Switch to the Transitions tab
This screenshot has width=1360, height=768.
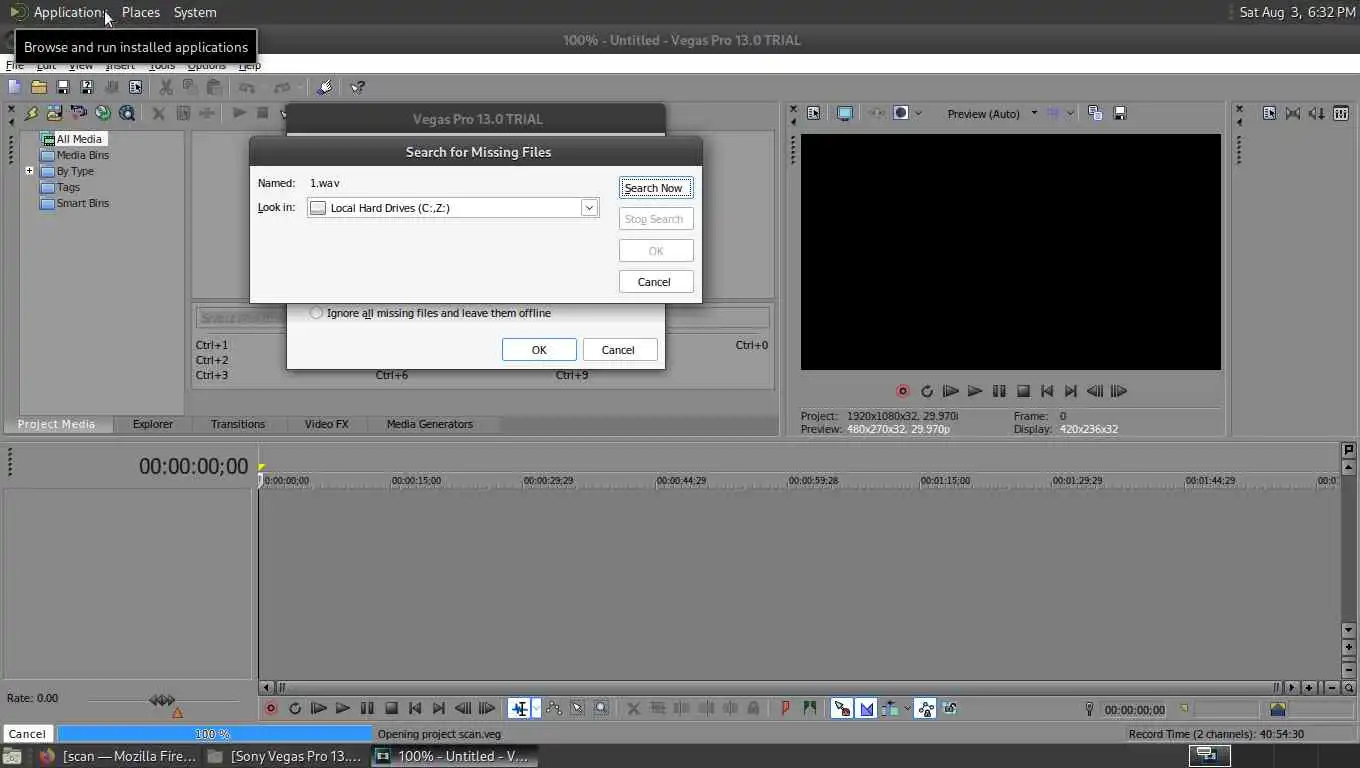tap(238, 424)
